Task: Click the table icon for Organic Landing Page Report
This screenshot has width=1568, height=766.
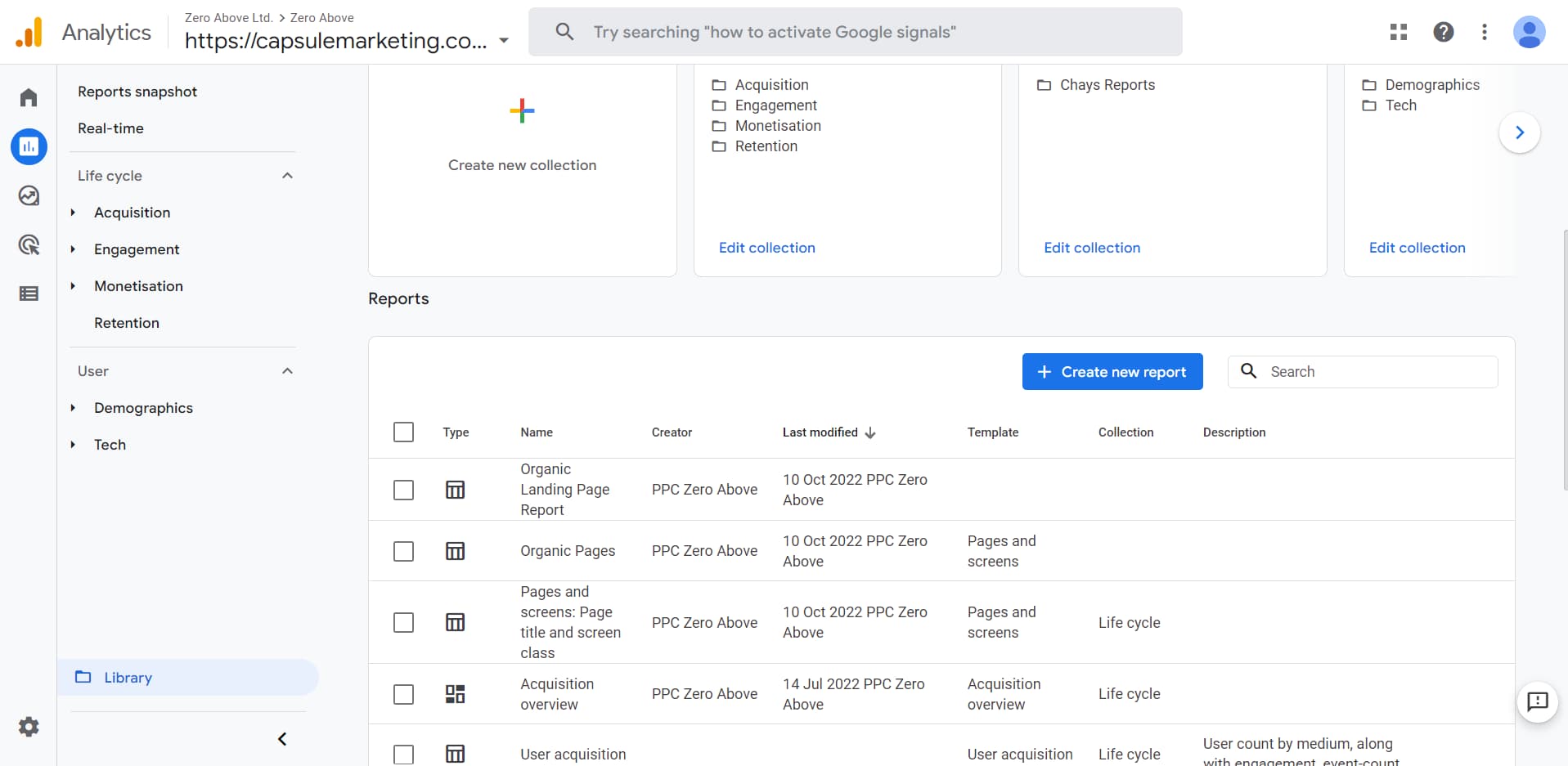Action: (x=455, y=490)
